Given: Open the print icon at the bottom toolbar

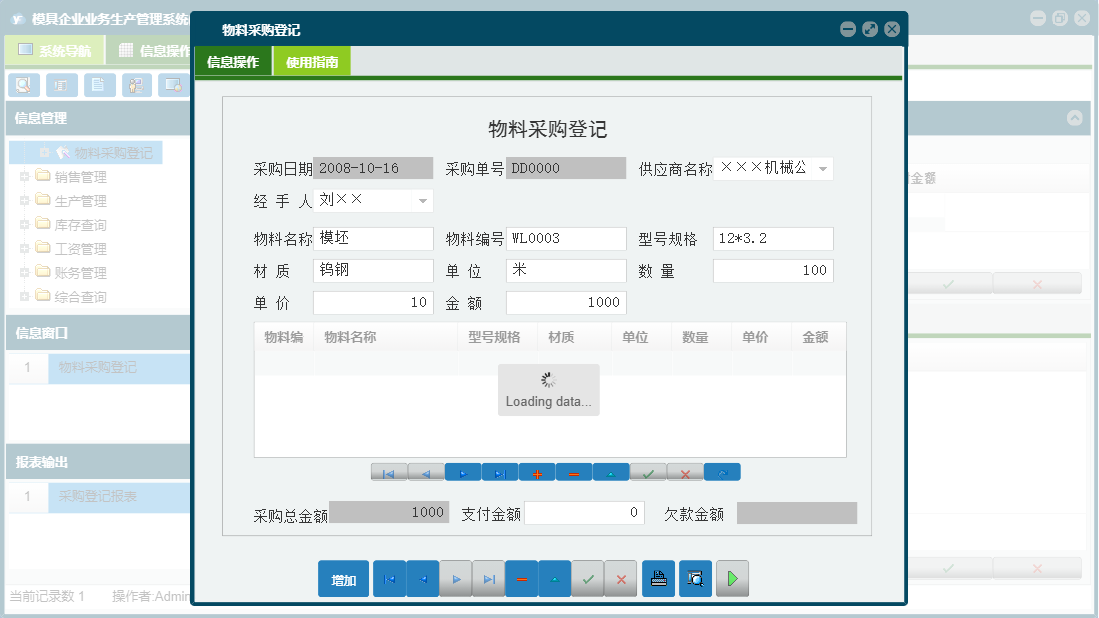Looking at the screenshot, I should [x=658, y=578].
